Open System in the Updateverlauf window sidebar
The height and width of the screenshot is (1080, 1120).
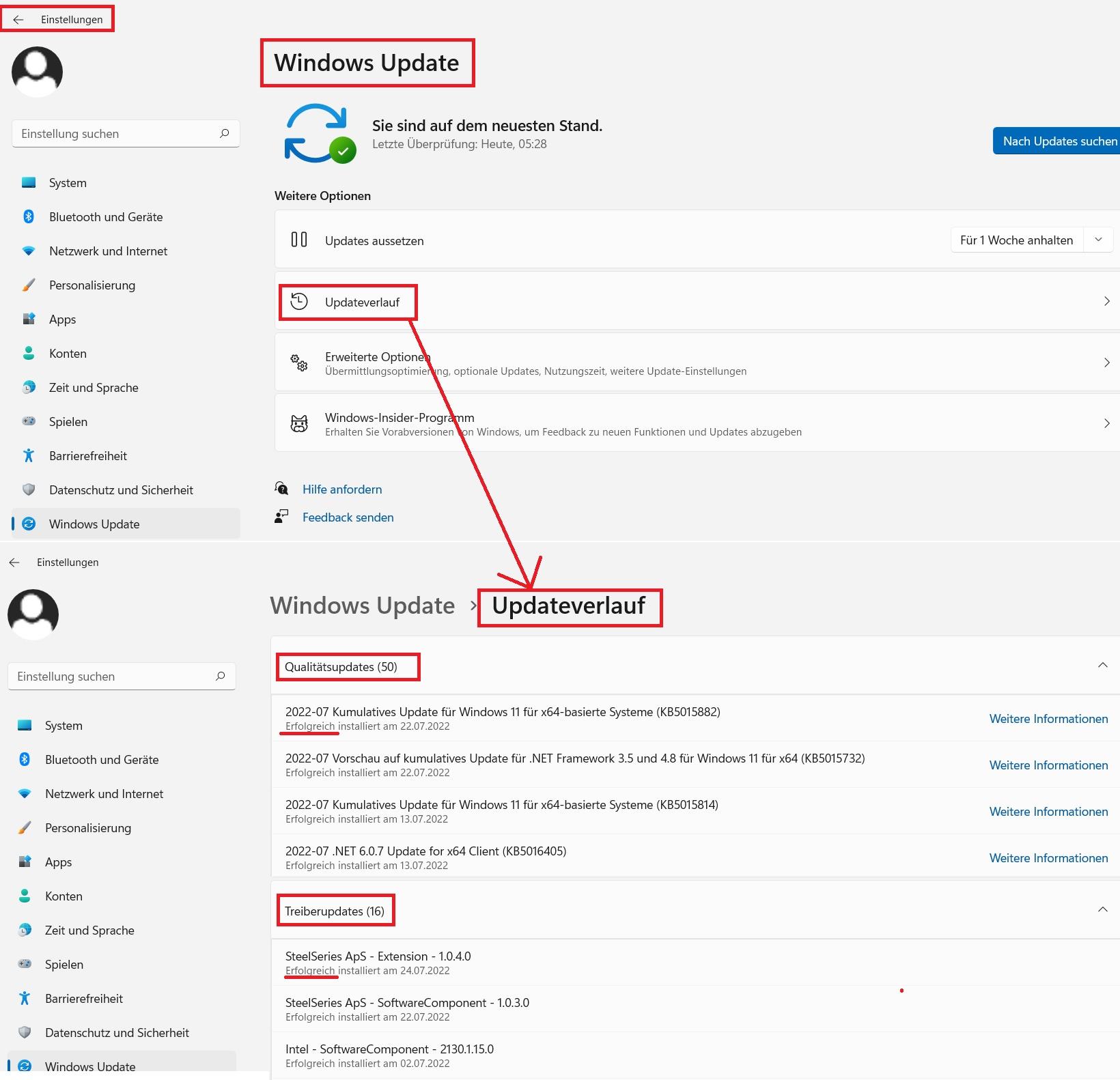(122, 726)
